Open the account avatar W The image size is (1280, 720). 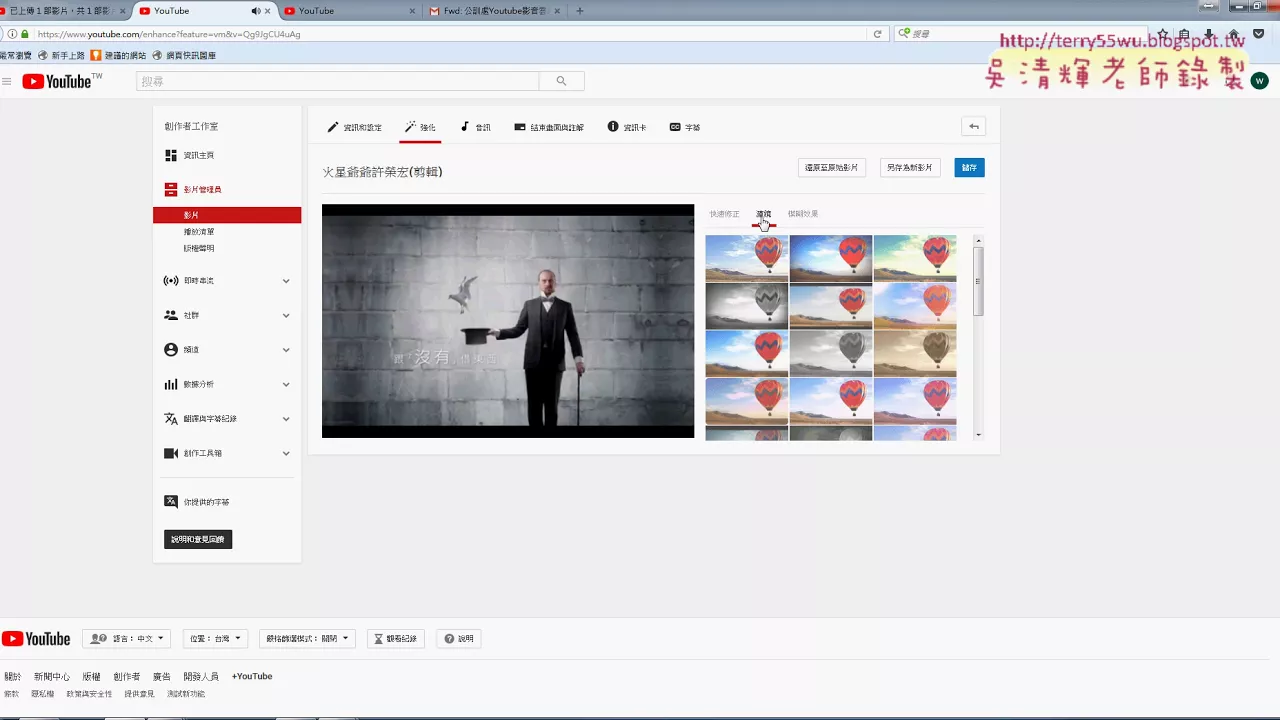1259,81
